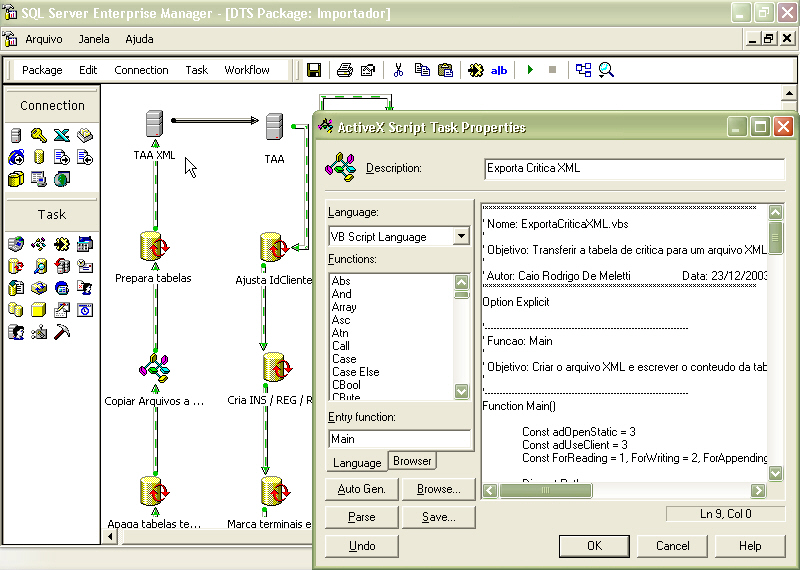Screen dimensions: 800x570
Task: Select the Data Driven Query magnifier task icon
Action: coord(39,266)
